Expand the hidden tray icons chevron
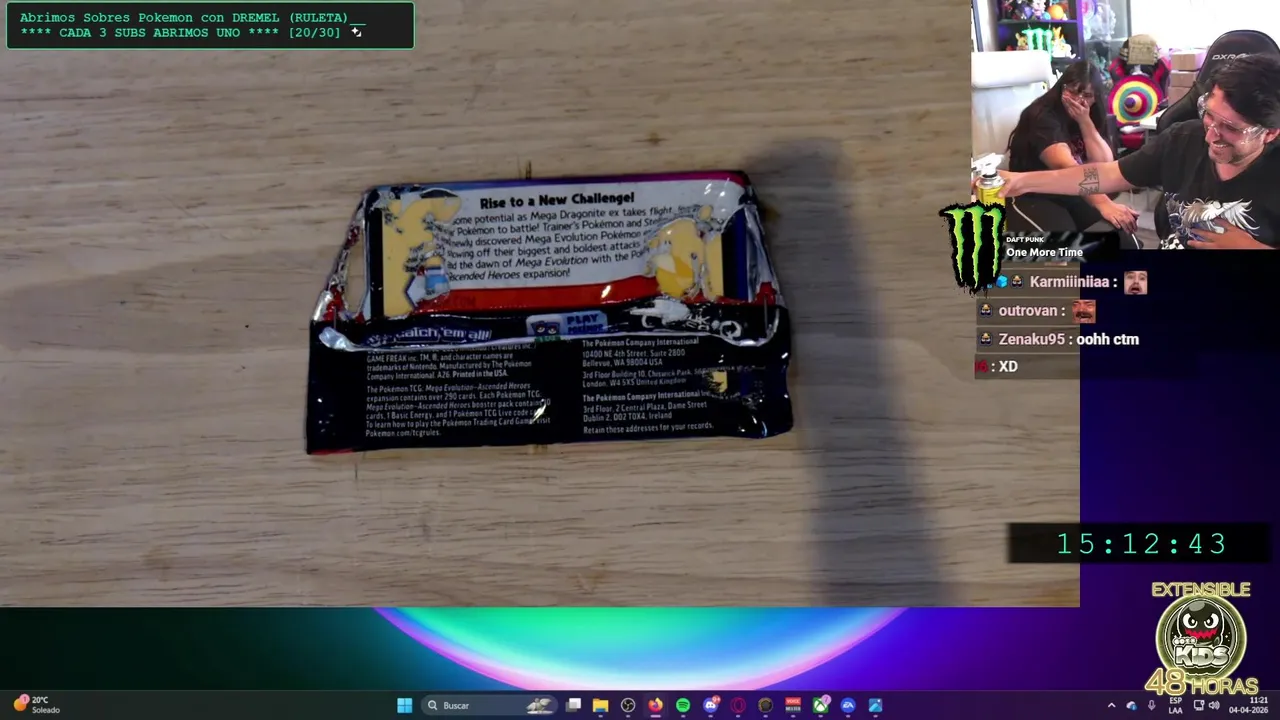The width and height of the screenshot is (1280, 720). point(1112,705)
